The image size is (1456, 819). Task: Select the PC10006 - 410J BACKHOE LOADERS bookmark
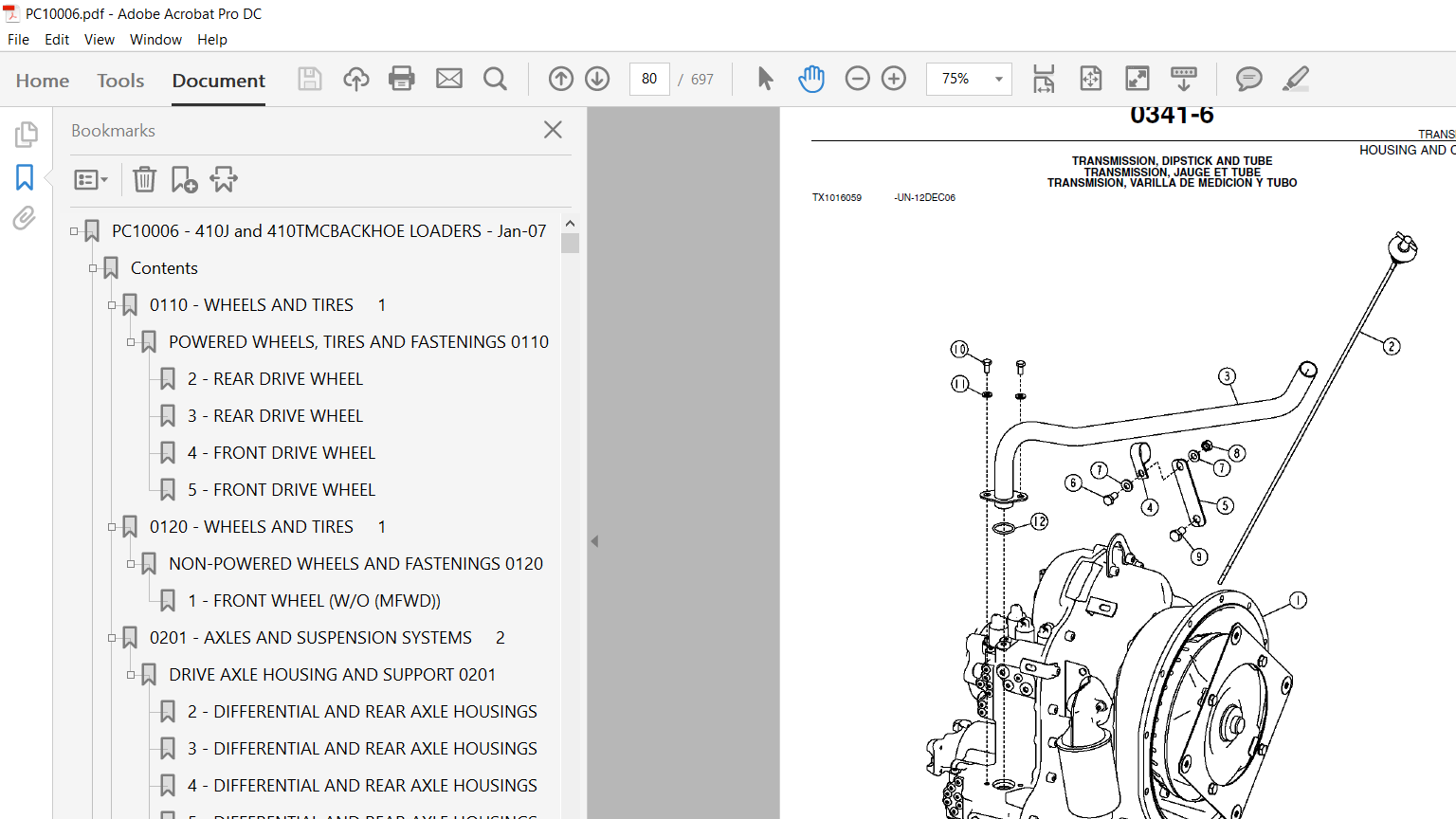329,231
